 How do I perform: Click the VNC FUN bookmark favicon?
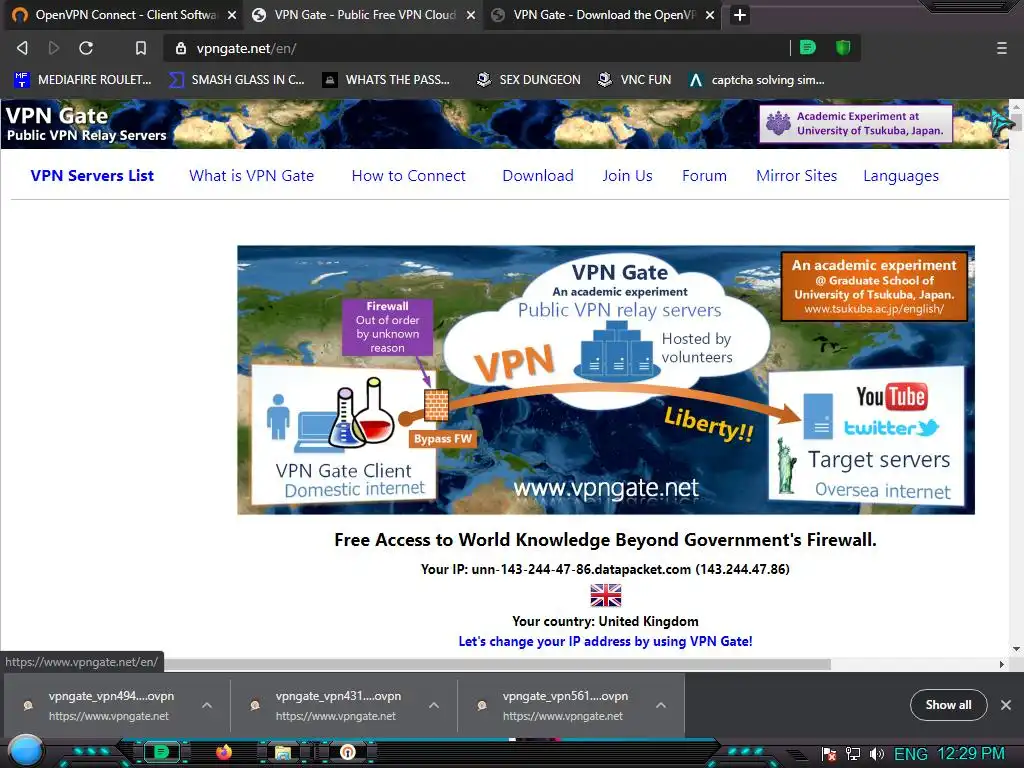[x=605, y=80]
